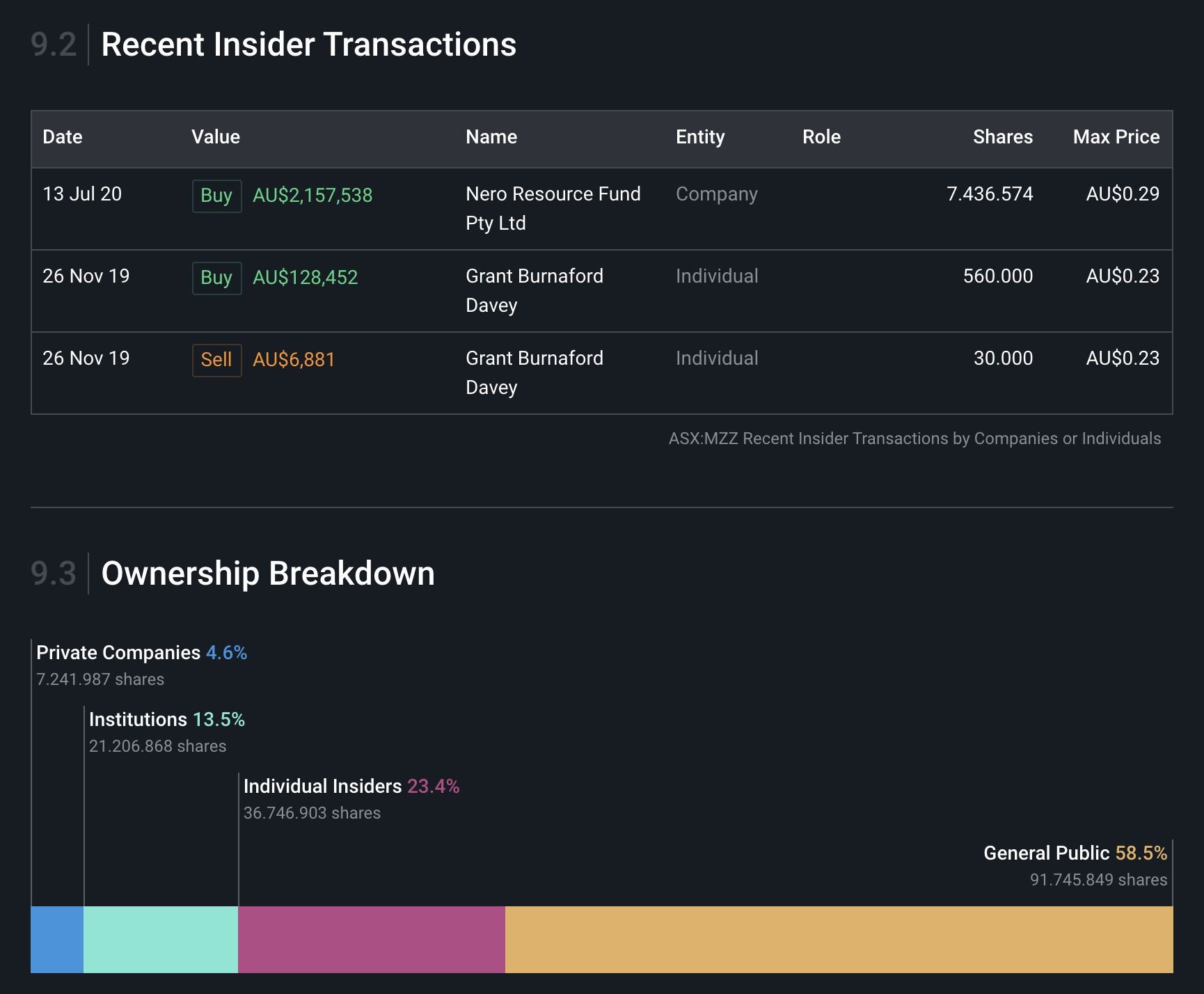This screenshot has width=1204, height=994.
Task: Click the Buy badge for Nero Resource Fund
Action: (x=216, y=196)
